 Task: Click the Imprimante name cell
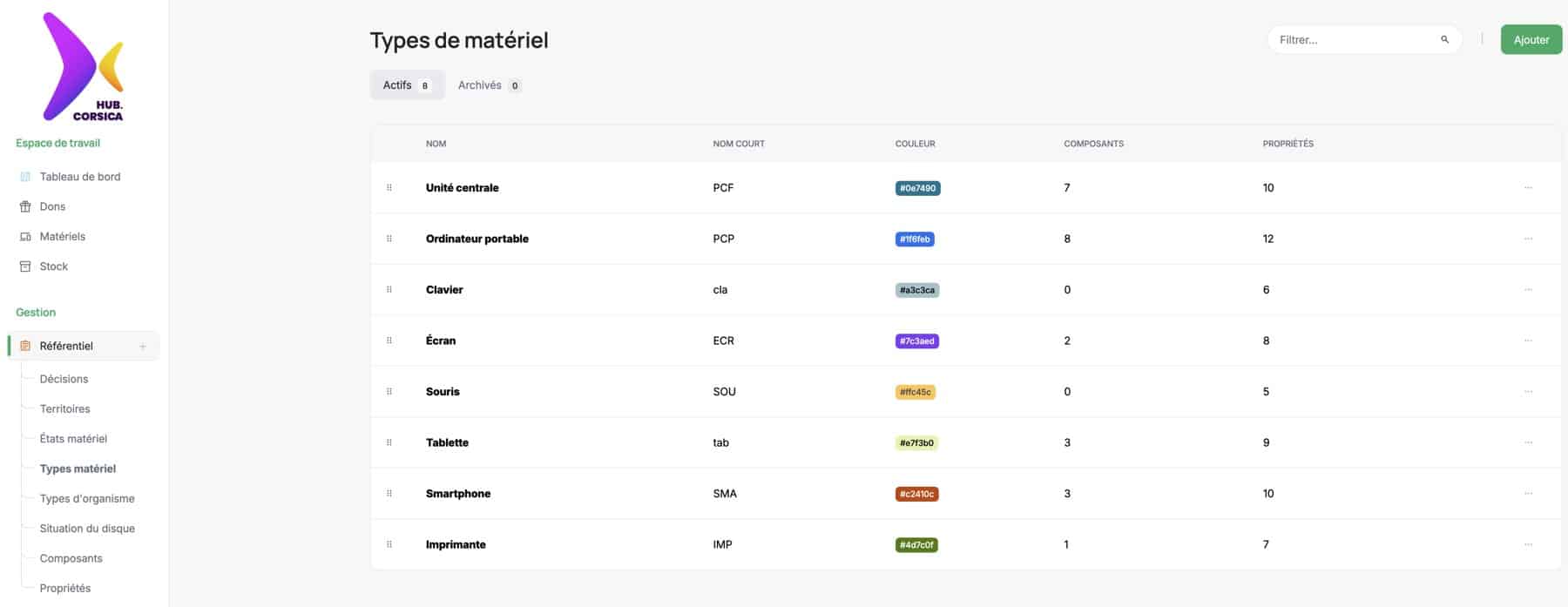(x=456, y=544)
